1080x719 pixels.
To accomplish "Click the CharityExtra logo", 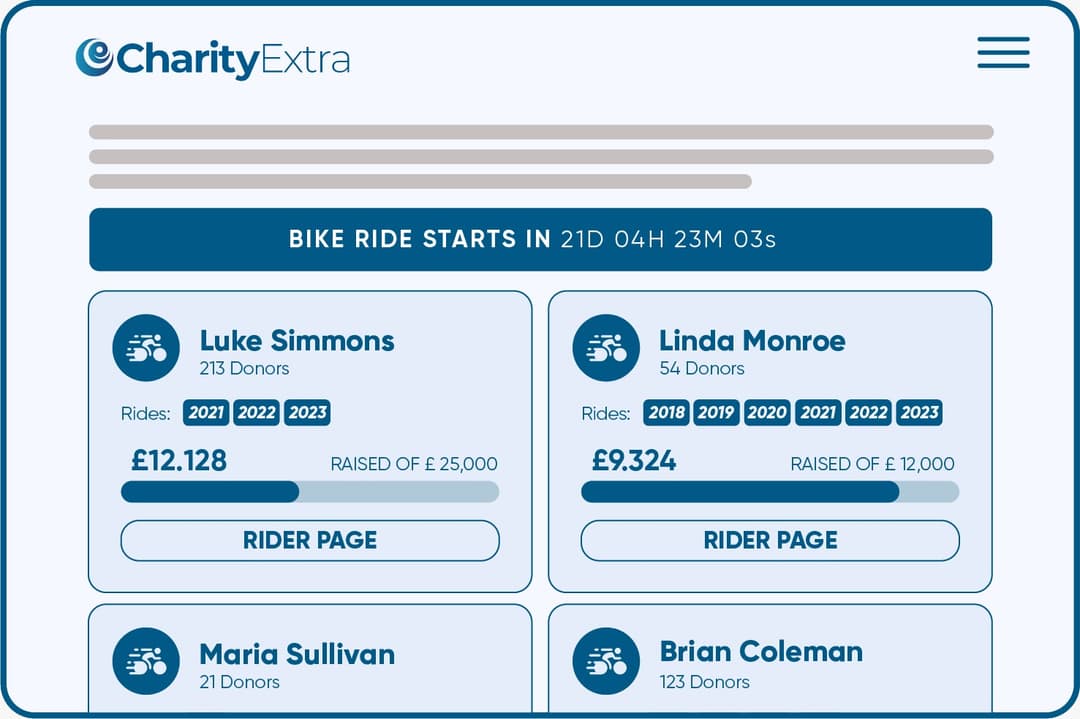I will point(213,58).
